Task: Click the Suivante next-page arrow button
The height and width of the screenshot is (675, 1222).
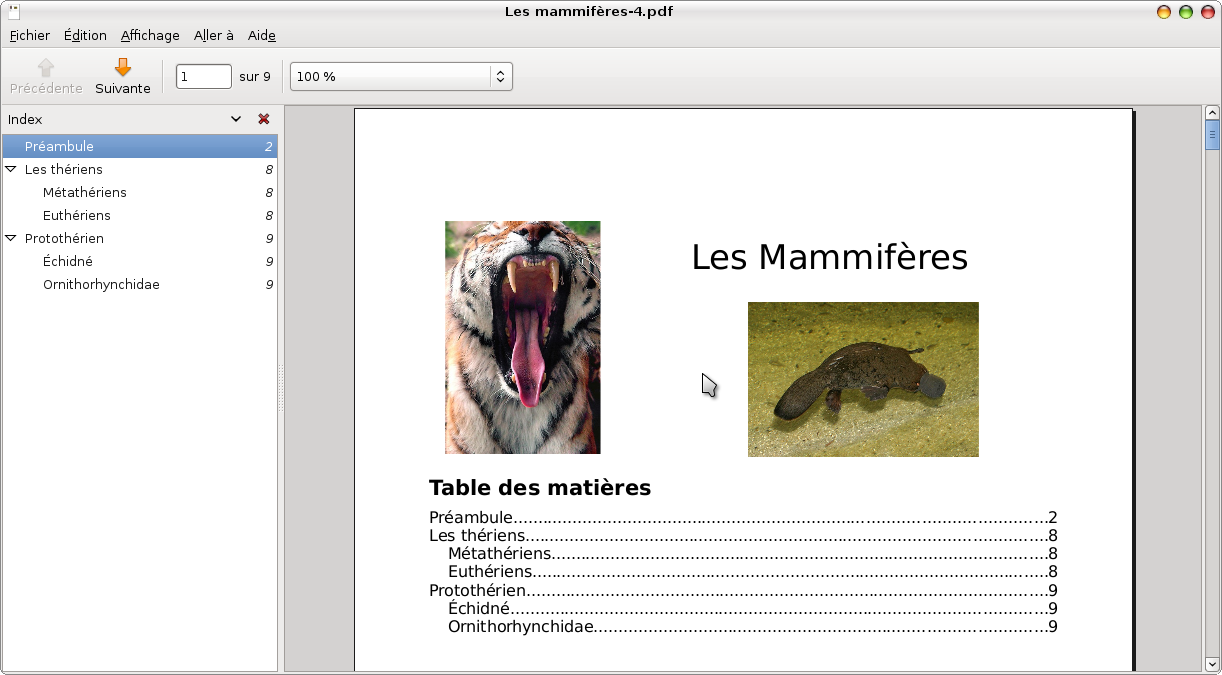Action: (x=123, y=76)
